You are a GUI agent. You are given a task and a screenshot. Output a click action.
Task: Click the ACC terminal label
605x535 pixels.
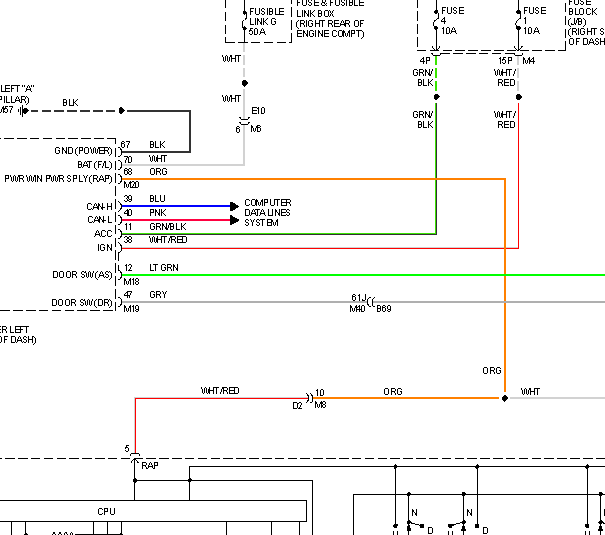(x=103, y=234)
